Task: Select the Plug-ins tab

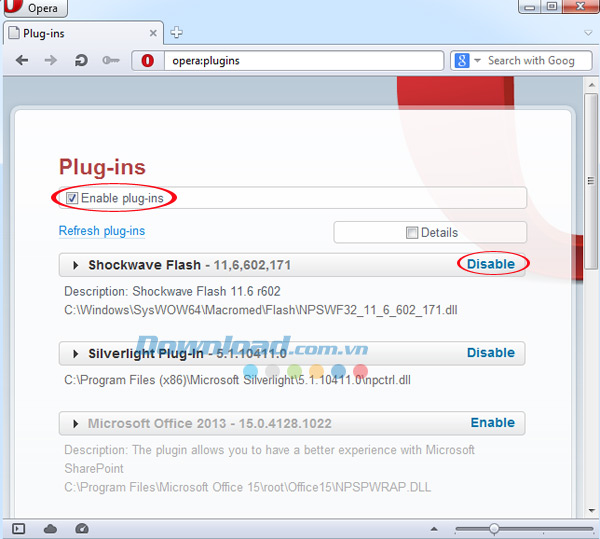Action: click(x=83, y=33)
